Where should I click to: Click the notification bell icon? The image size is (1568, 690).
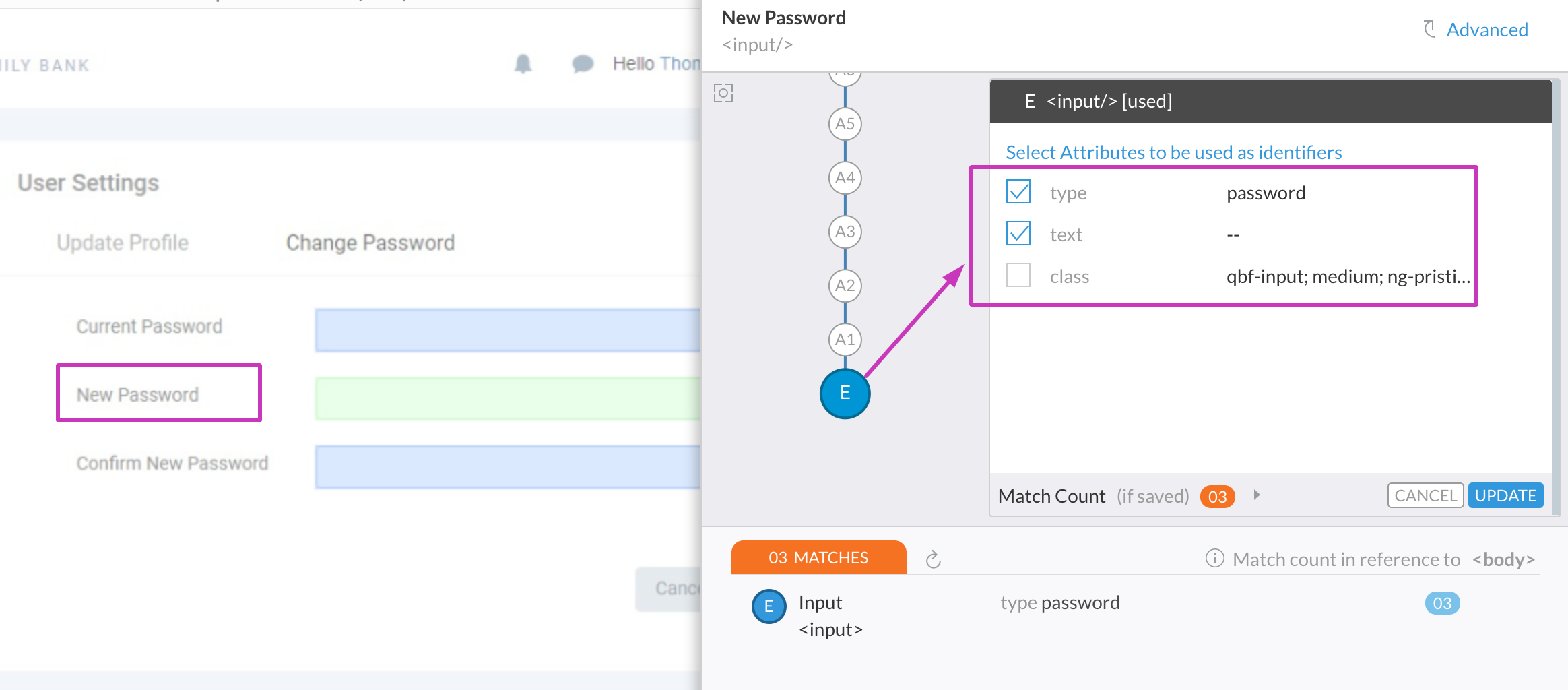point(523,64)
